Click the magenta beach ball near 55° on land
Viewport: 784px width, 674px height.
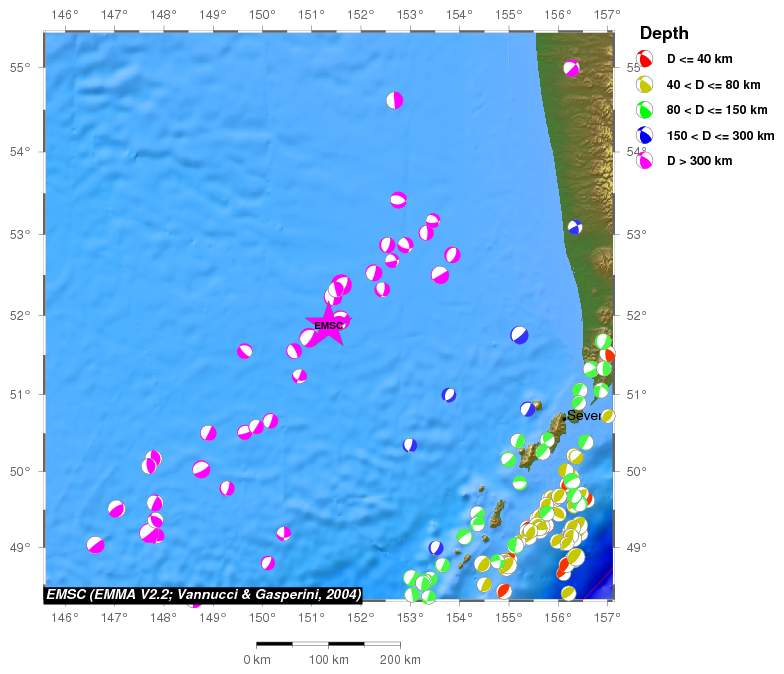(x=571, y=68)
